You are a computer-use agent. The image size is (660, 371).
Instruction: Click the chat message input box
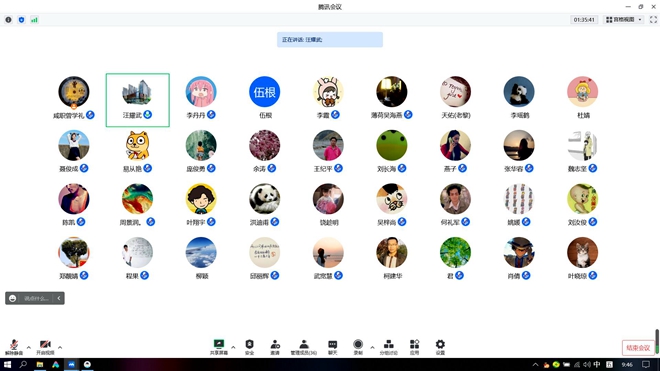35,298
